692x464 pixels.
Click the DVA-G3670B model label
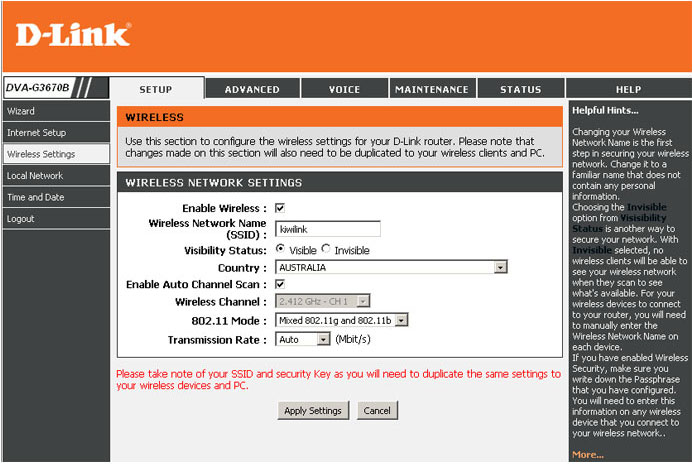[38, 87]
